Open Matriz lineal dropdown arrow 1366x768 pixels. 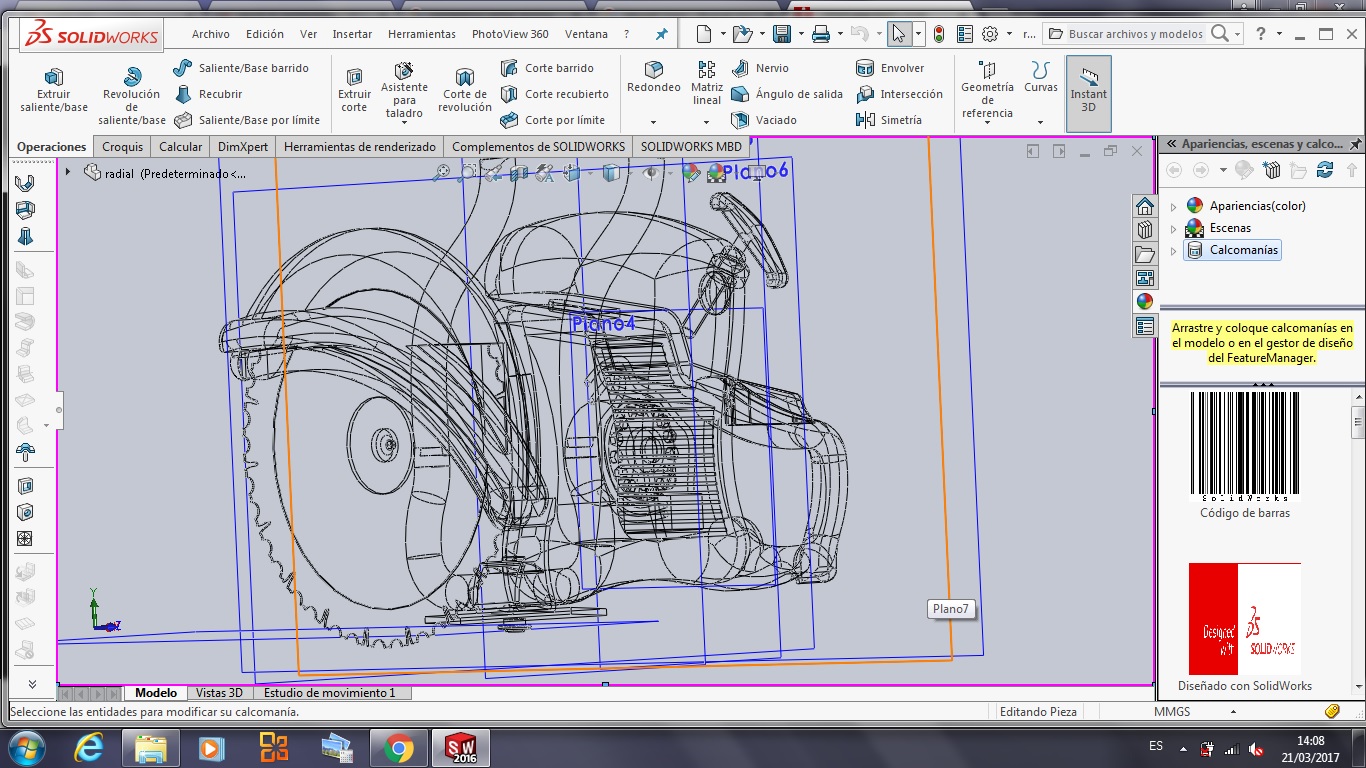pyautogui.click(x=707, y=123)
